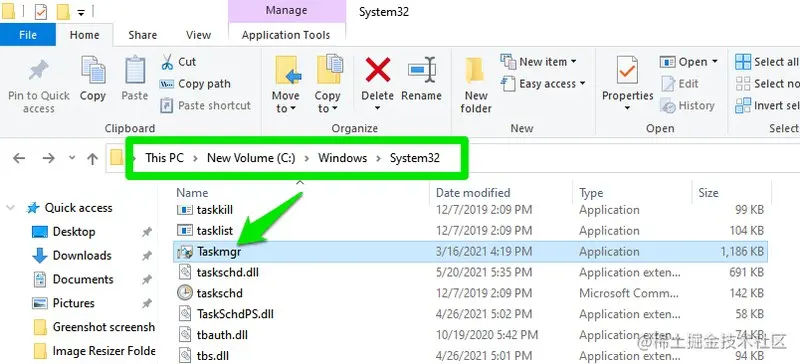Click the Properties checkmark icon
Screen dimensions: 800x364
click(x=627, y=70)
